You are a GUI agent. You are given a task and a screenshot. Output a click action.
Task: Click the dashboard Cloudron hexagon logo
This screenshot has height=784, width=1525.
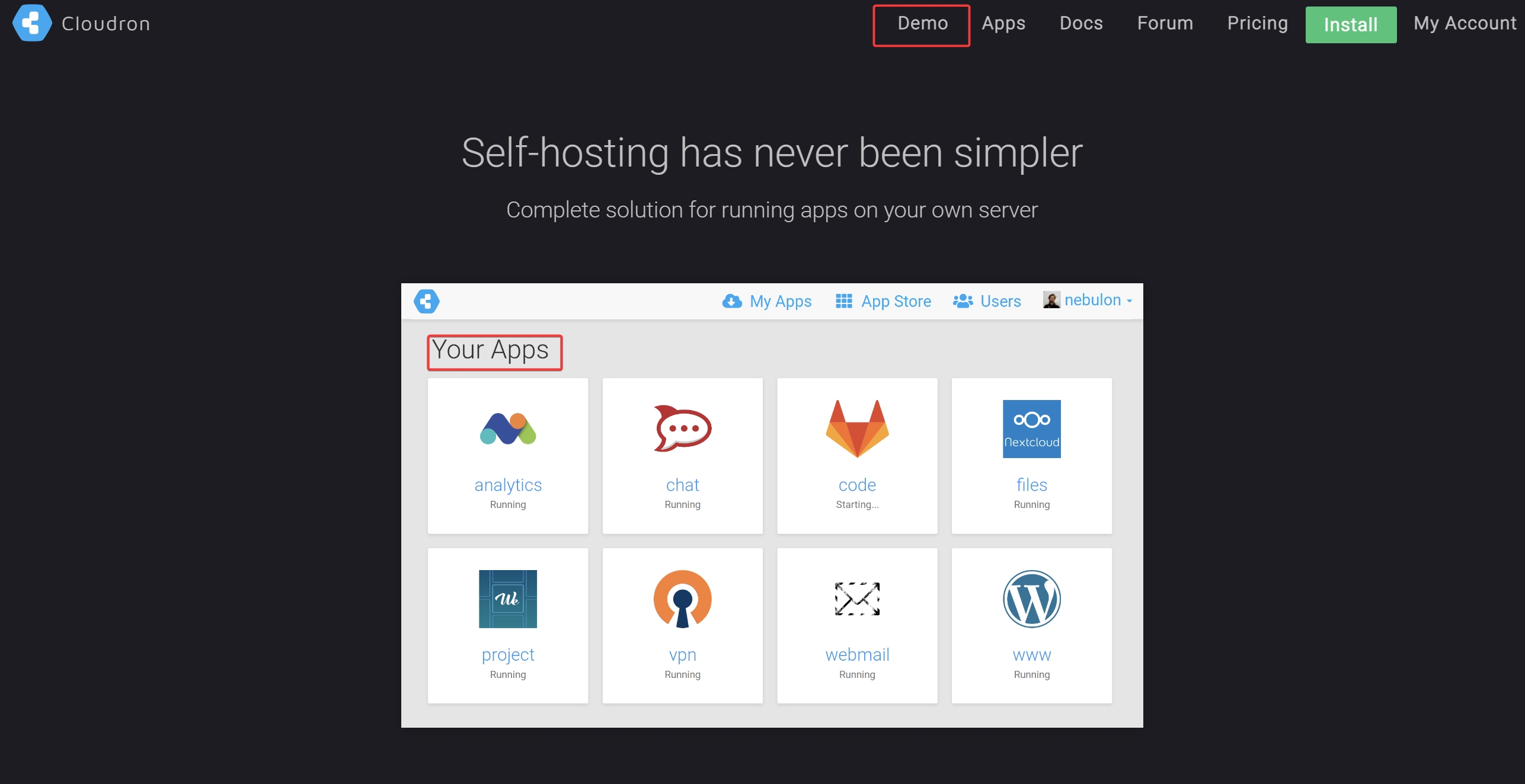click(427, 301)
